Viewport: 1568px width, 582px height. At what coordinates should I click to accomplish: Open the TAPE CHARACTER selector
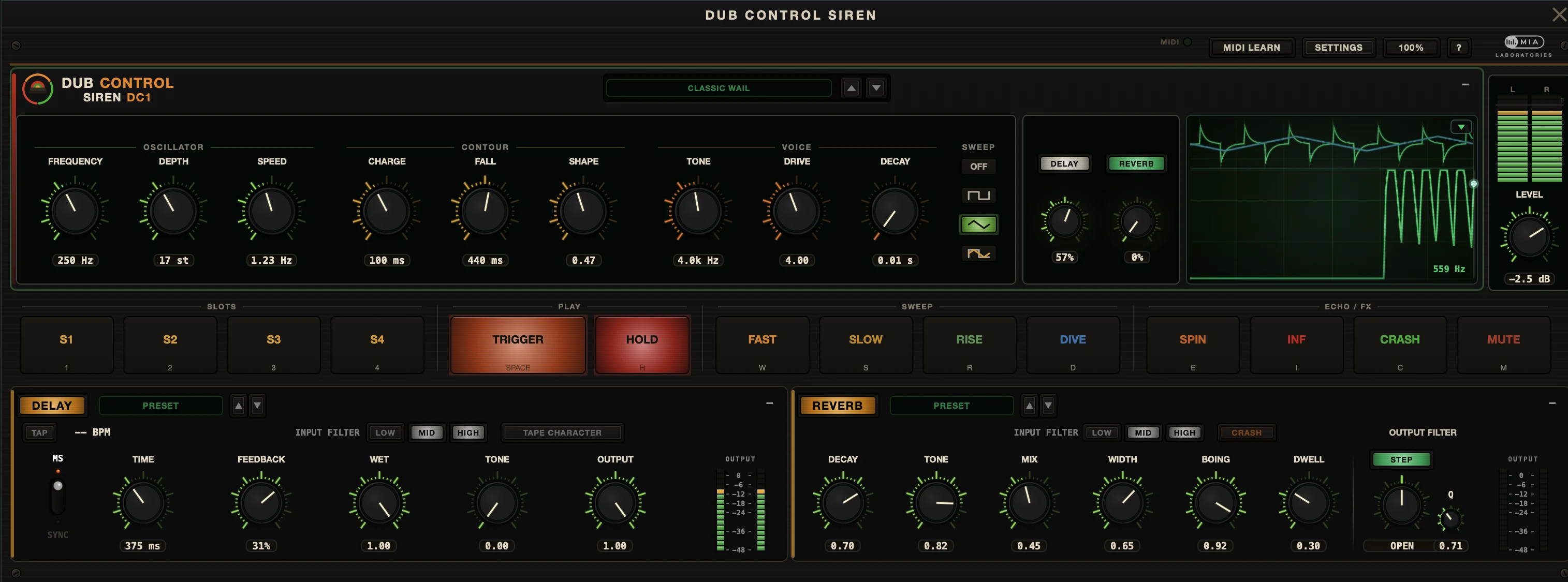562,432
